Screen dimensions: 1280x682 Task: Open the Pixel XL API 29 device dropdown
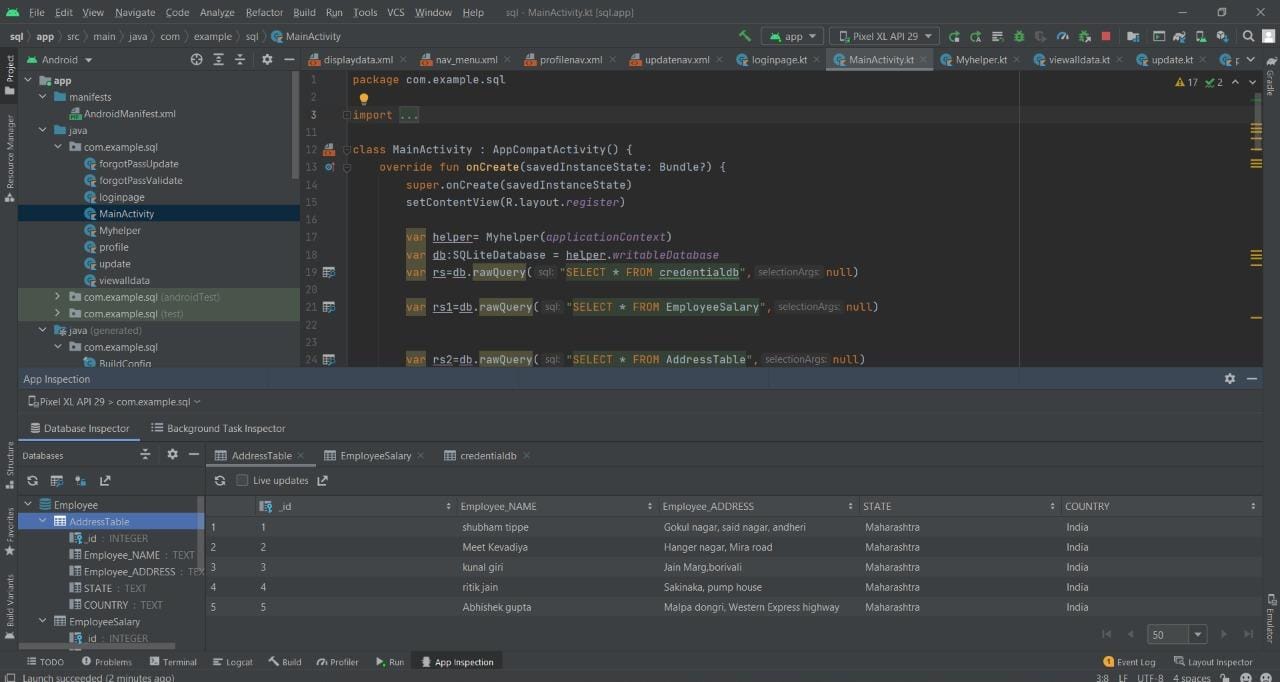[x=884, y=36]
